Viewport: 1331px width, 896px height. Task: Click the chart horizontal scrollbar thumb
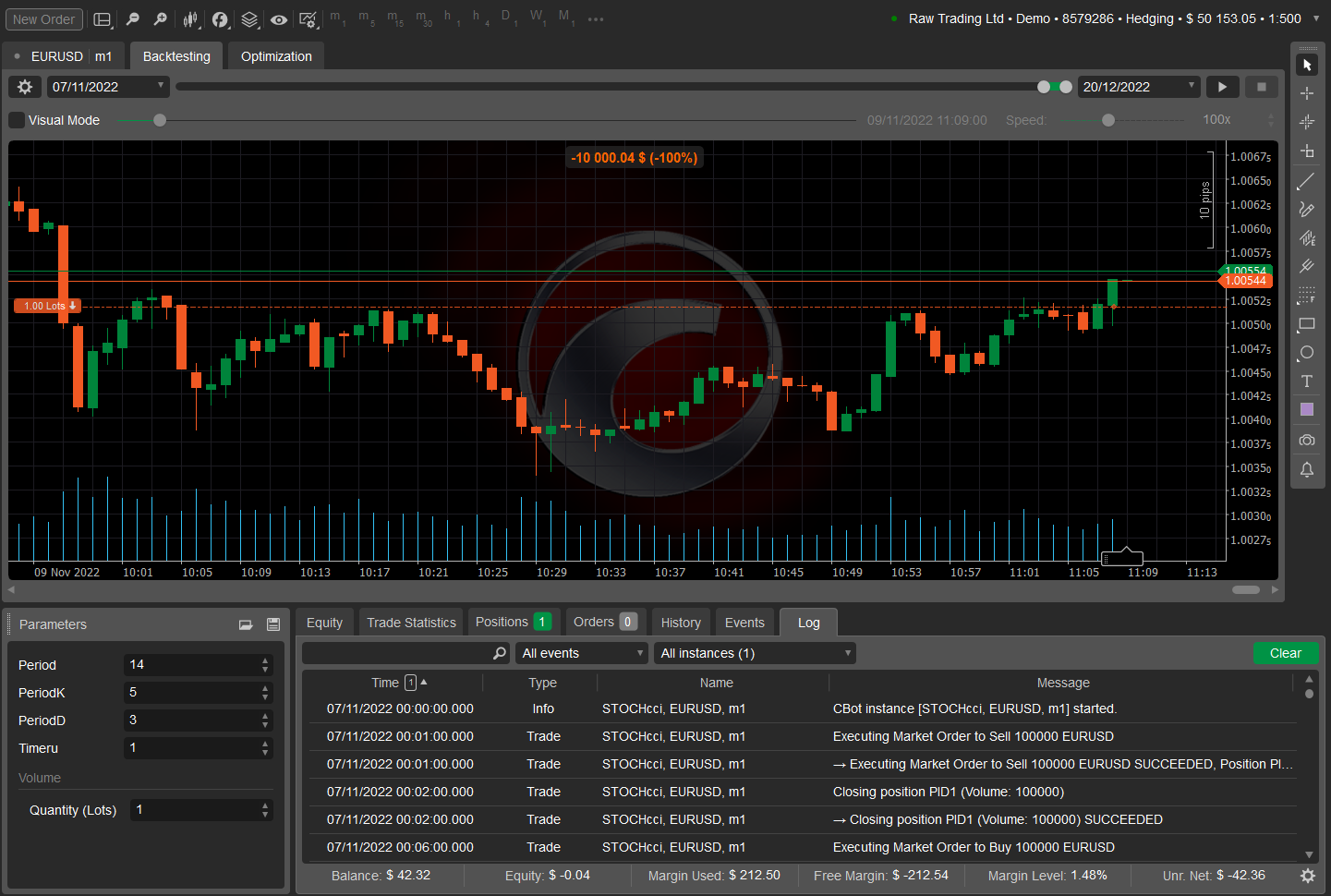point(1246,589)
